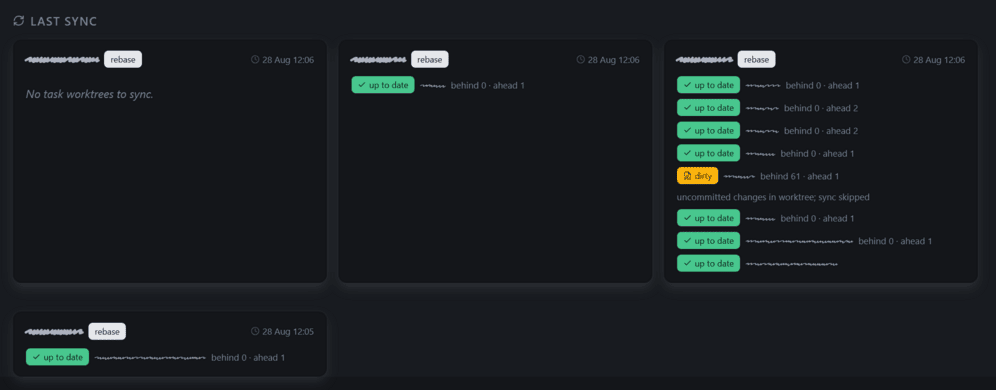
Task: Click the rebase badge on the dirty-worktree card
Action: [757, 59]
